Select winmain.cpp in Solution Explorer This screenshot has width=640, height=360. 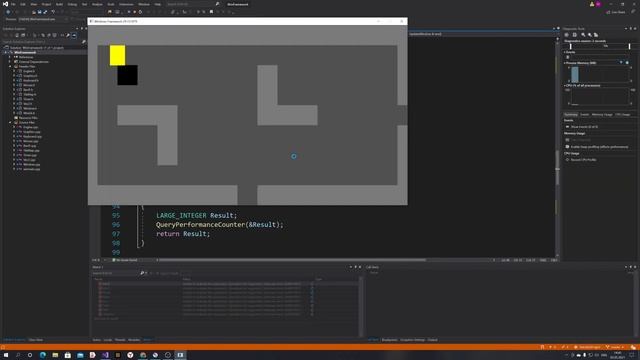(31, 169)
